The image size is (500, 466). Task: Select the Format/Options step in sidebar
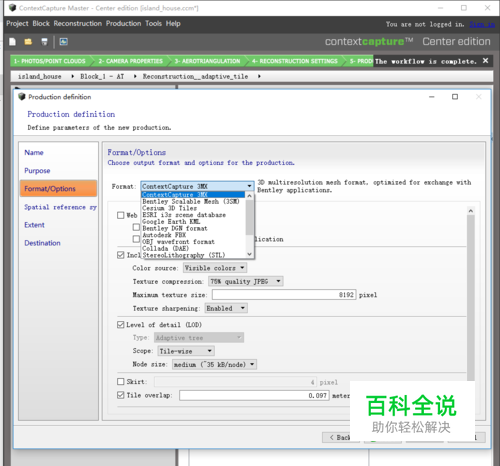pos(58,189)
